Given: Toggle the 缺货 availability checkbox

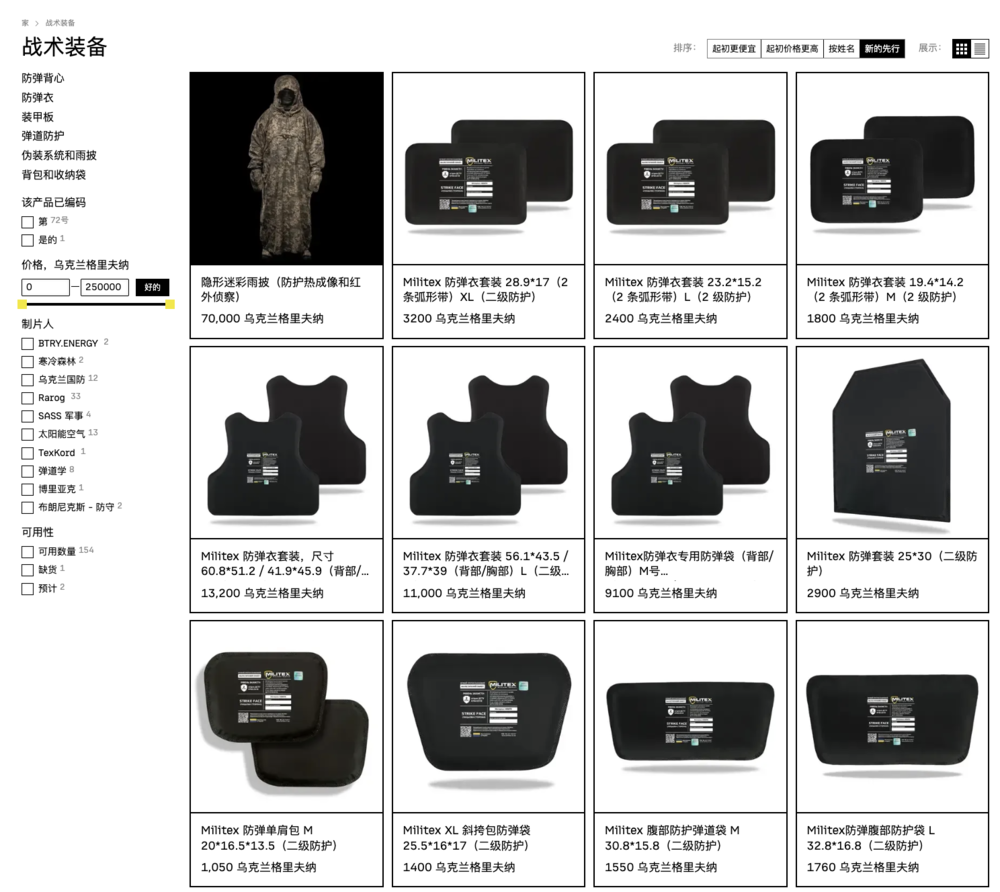Looking at the screenshot, I should (x=27, y=570).
